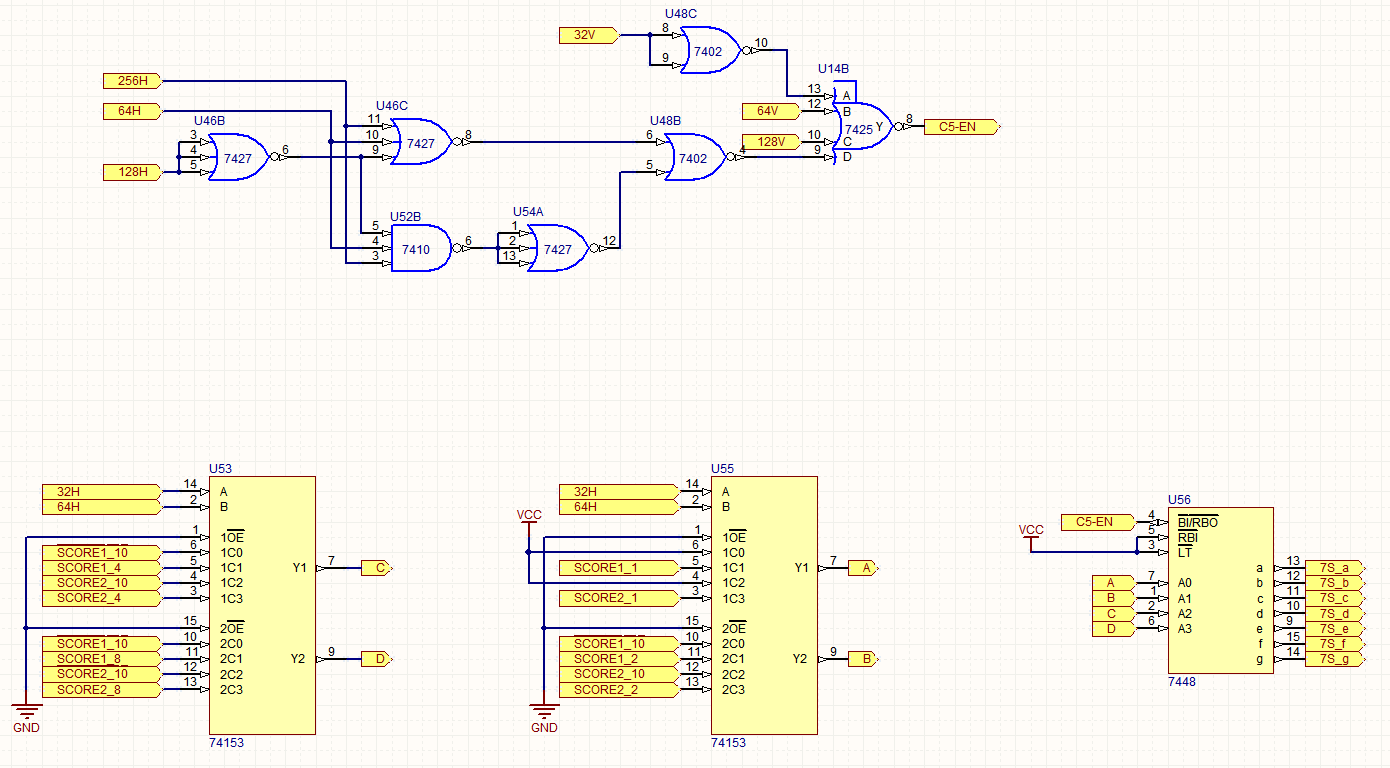Screen dimensions: 1390x768
Task: Select the SCORE2_8 port
Action: (x=101, y=690)
